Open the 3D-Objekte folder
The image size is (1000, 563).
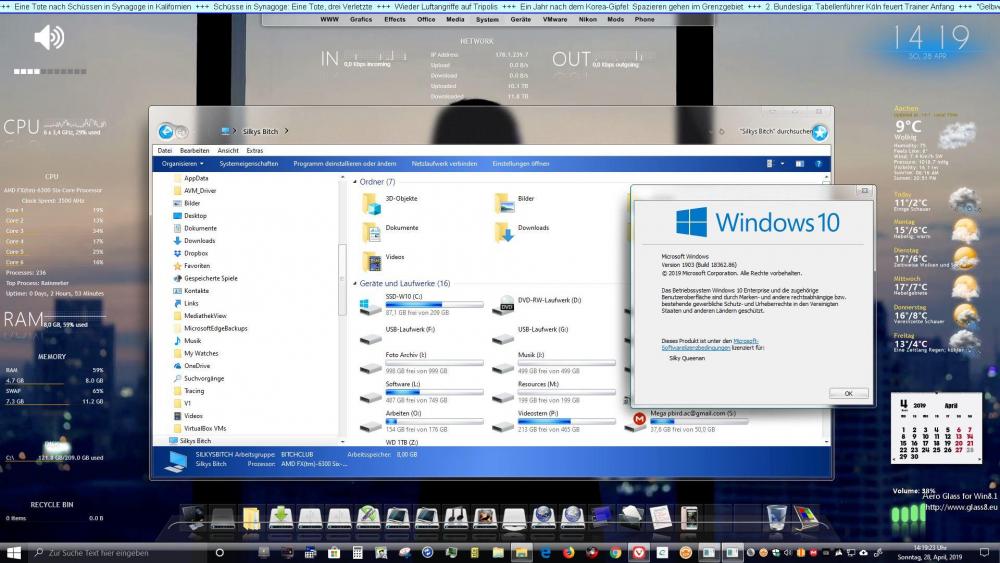[371, 203]
